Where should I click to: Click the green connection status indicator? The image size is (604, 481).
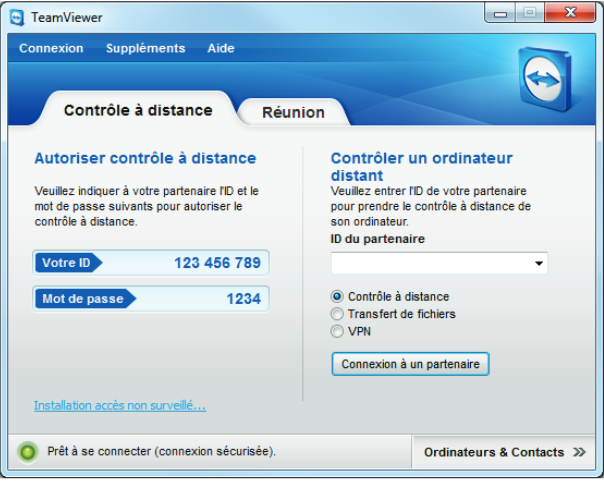click(x=28, y=452)
